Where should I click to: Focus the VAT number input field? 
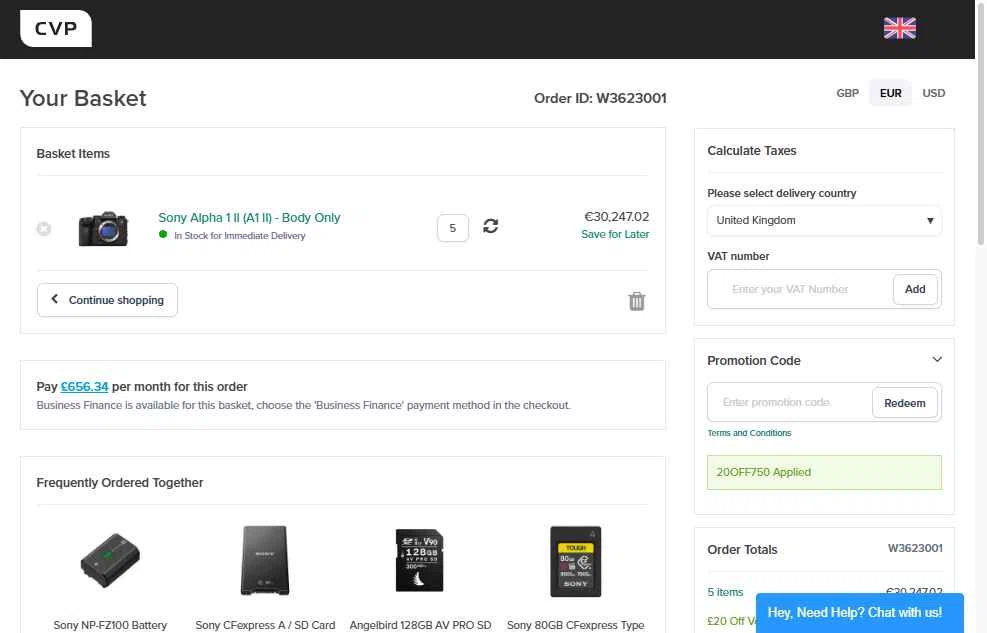tap(800, 289)
